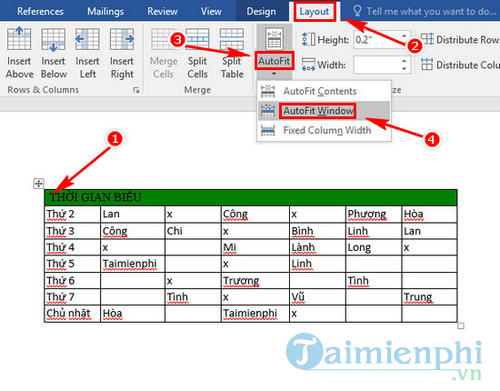This screenshot has width=500, height=391.
Task: Click the cell 'Thứ 6'
Action: click(x=72, y=281)
